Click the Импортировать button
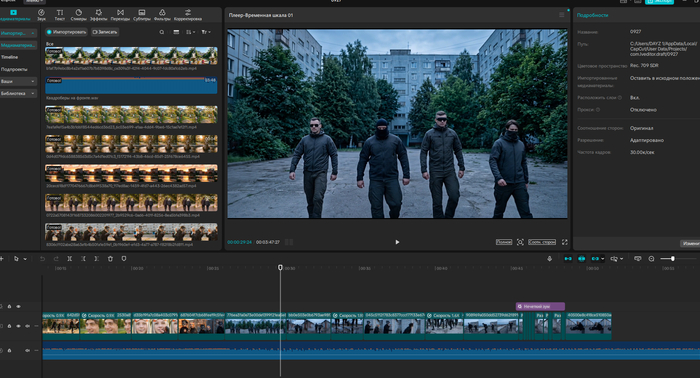The height and width of the screenshot is (378, 700). (x=66, y=32)
